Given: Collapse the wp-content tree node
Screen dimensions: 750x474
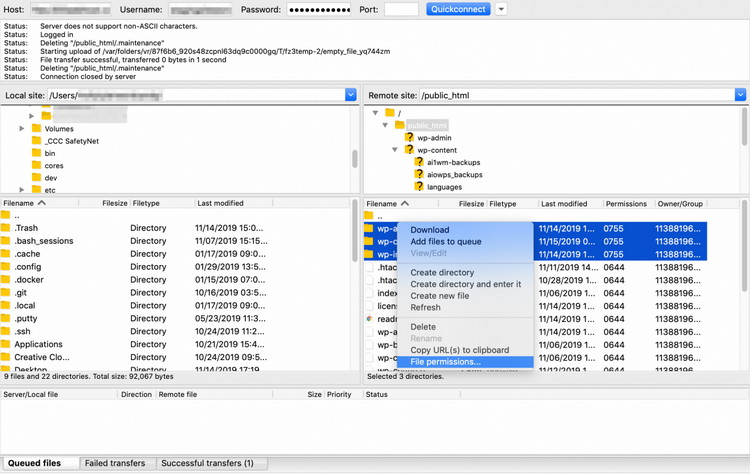Looking at the screenshot, I should pos(395,150).
